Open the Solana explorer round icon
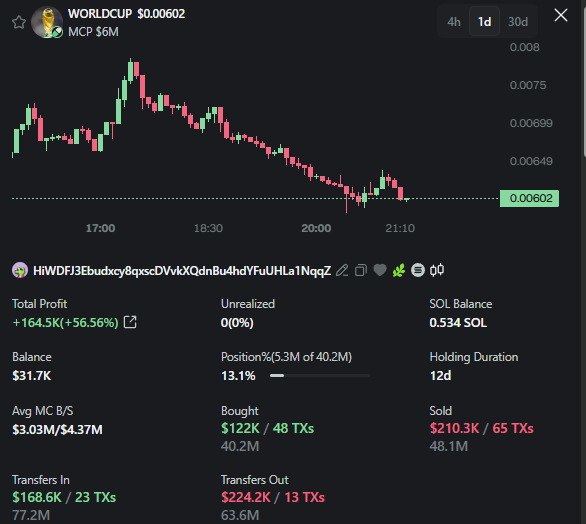The height and width of the screenshot is (524, 586). (x=418, y=270)
